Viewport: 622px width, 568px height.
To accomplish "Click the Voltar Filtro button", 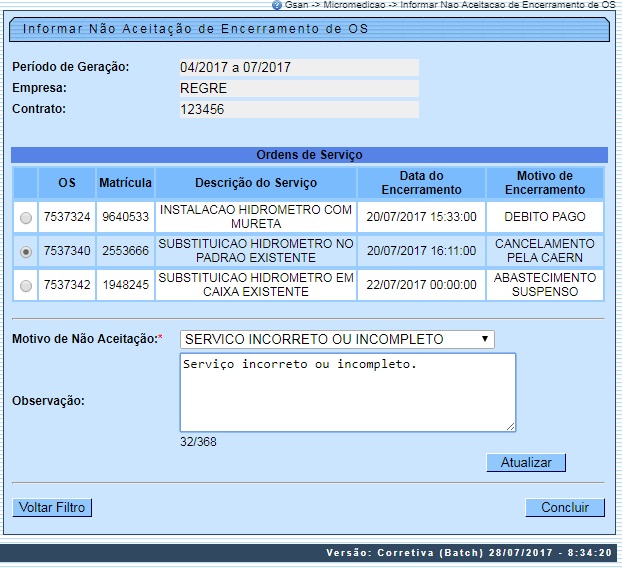I will pos(52,508).
